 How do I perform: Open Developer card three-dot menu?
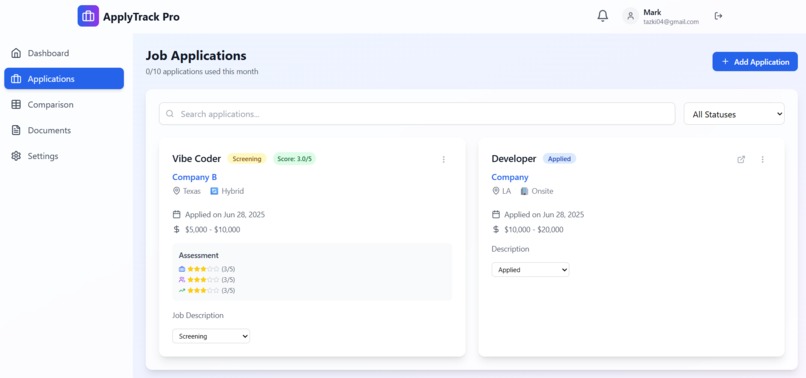click(x=762, y=159)
